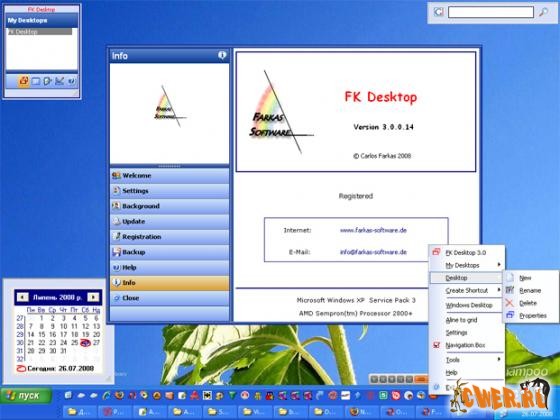The height and width of the screenshot is (420, 560).
Task: Select date 22 in the calendar
Action: point(41,342)
